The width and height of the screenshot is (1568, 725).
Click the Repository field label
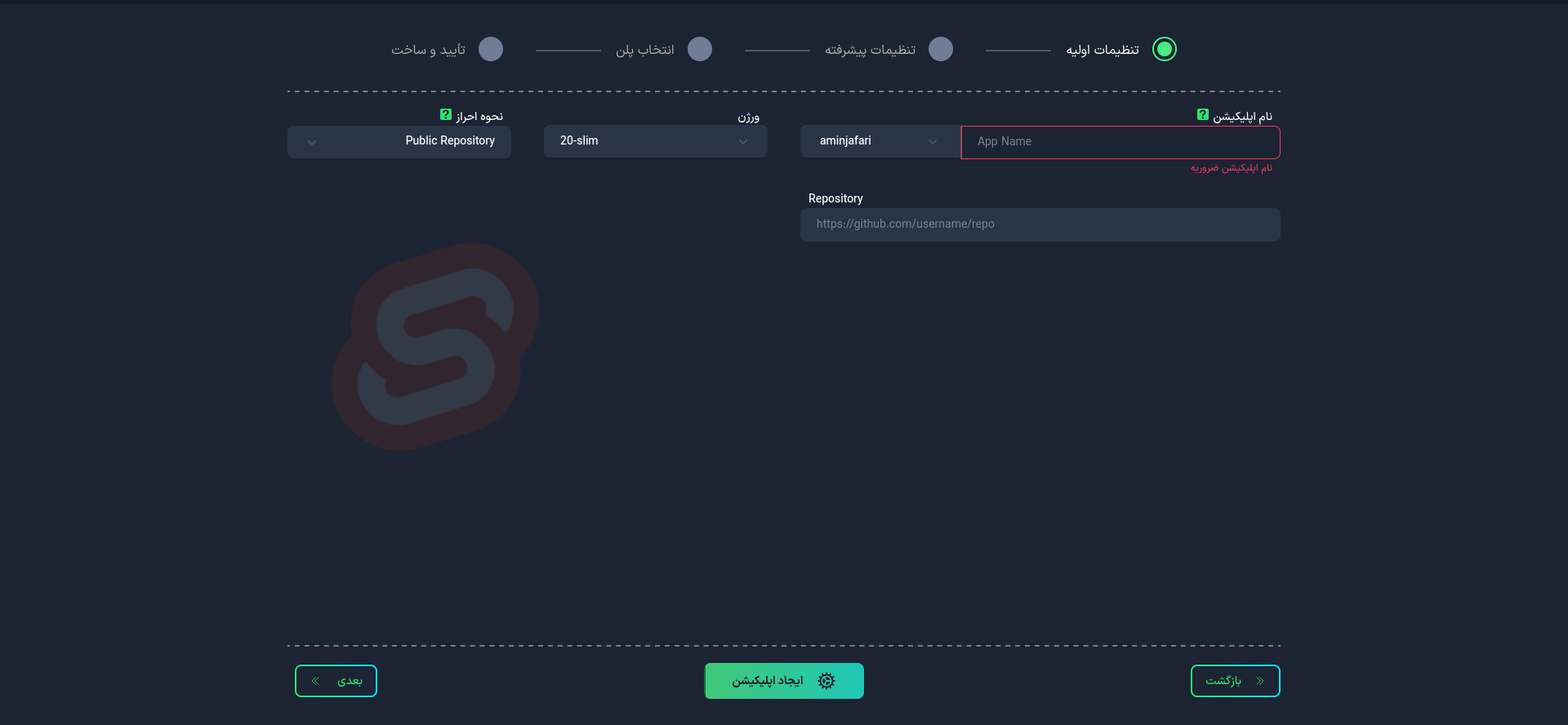pos(835,198)
